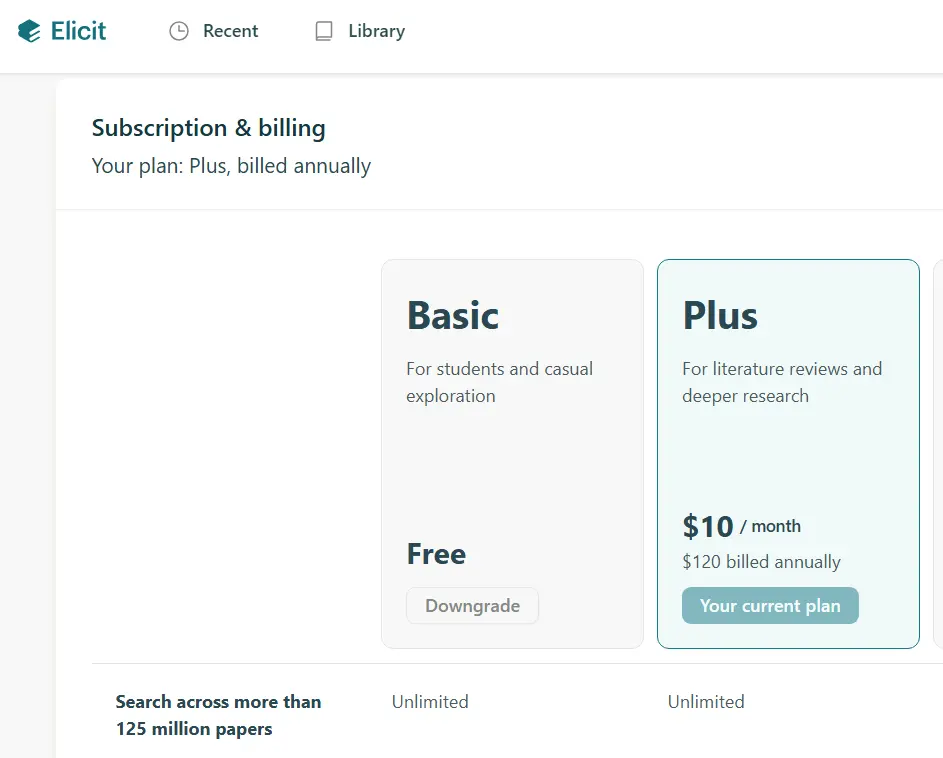Open the Recent menu item
943x758 pixels.
(x=213, y=31)
